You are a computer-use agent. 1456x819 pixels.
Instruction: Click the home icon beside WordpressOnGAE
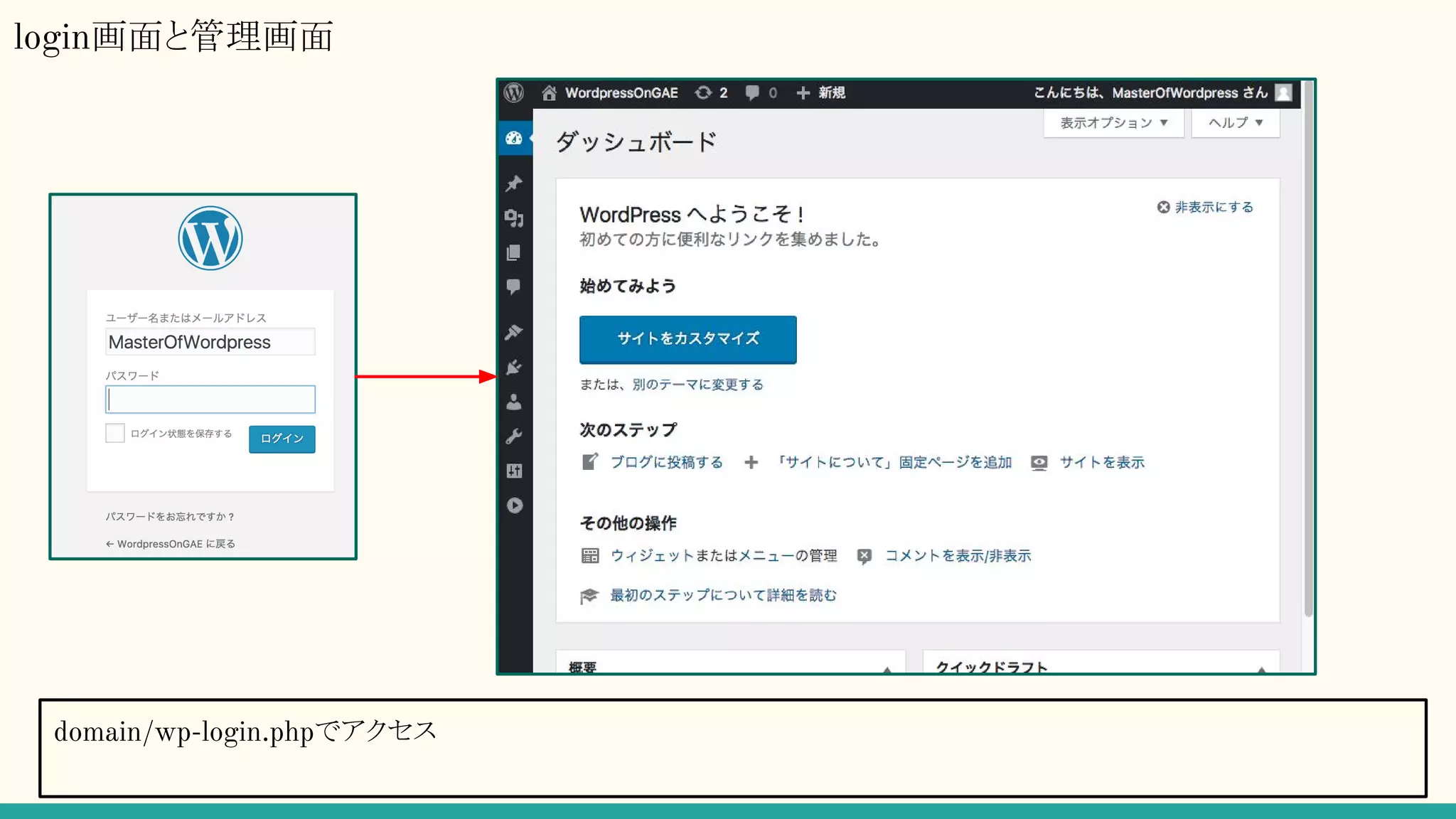(549, 93)
